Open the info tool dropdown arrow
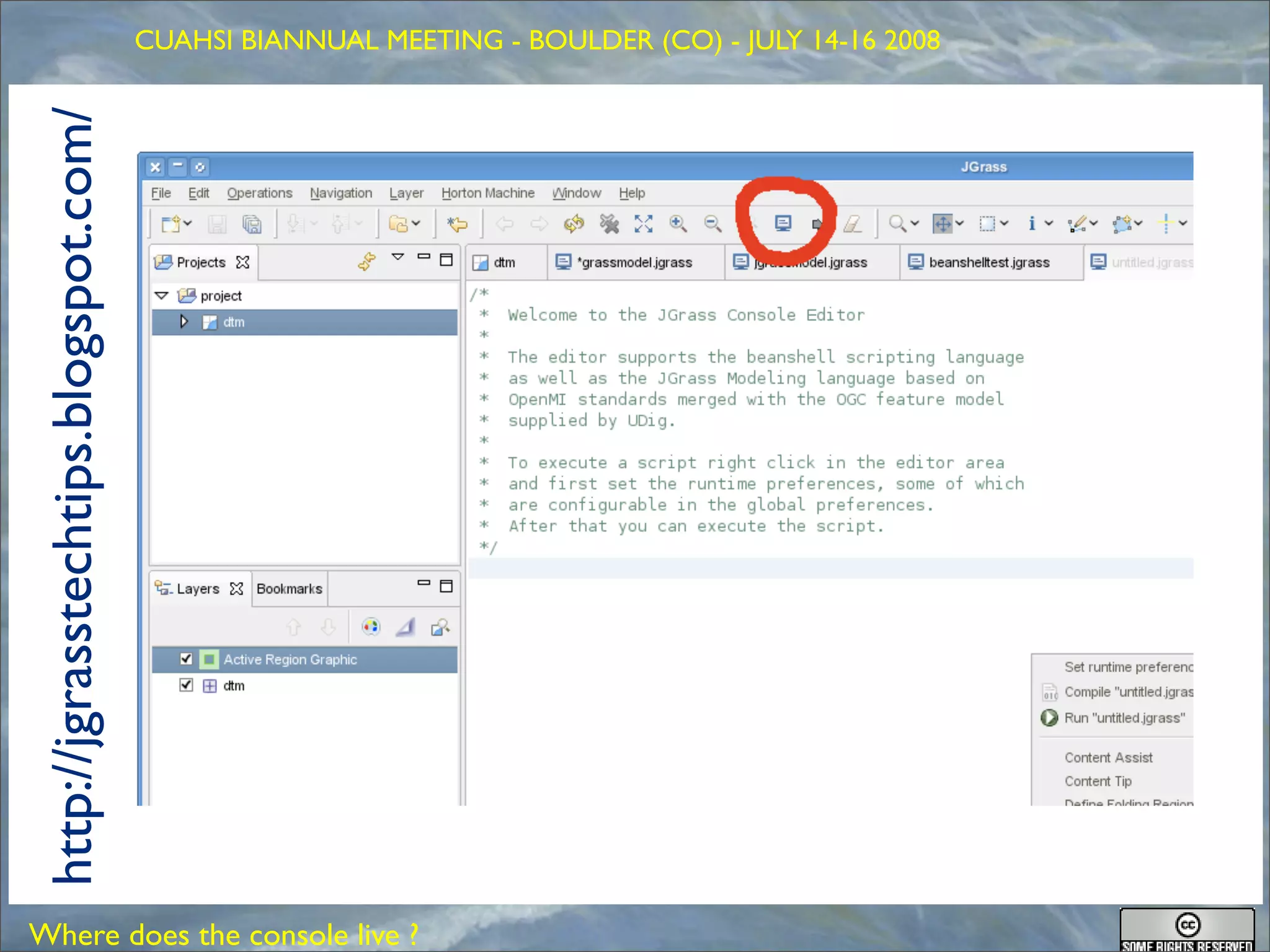Screen dimensions: 1270x952 tap(1049, 224)
